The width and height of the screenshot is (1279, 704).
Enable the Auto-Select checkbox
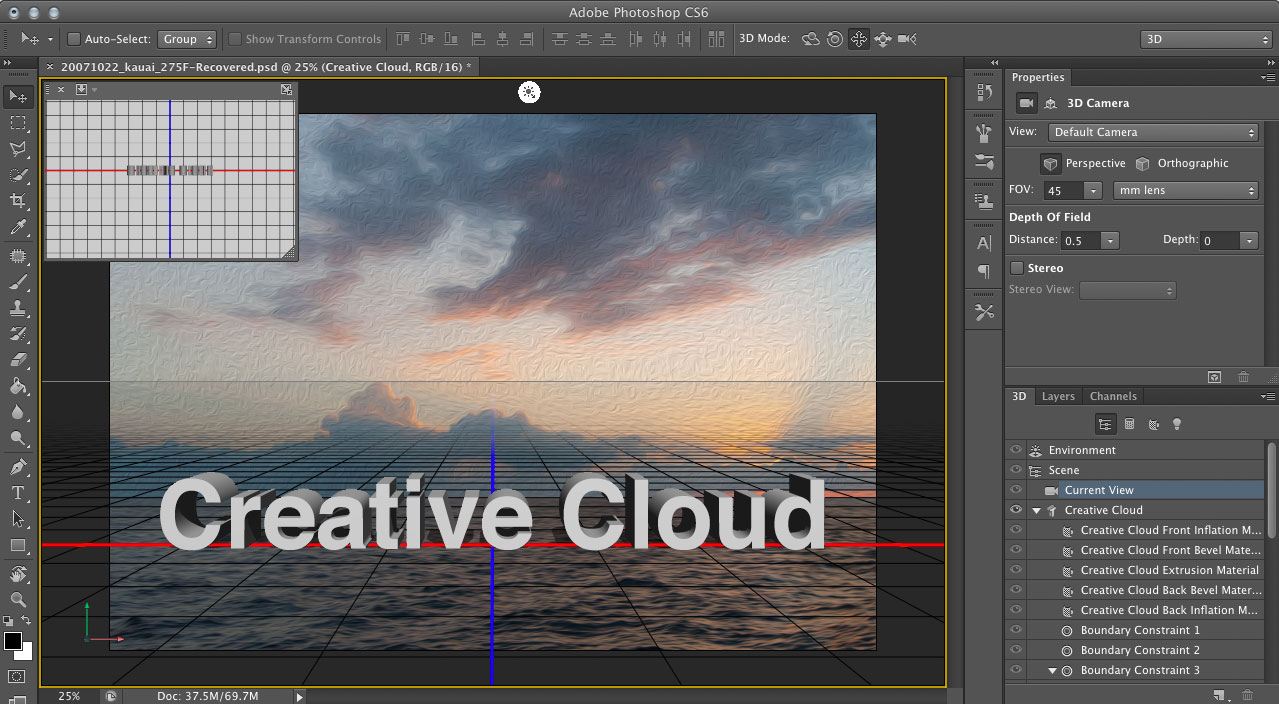point(74,39)
